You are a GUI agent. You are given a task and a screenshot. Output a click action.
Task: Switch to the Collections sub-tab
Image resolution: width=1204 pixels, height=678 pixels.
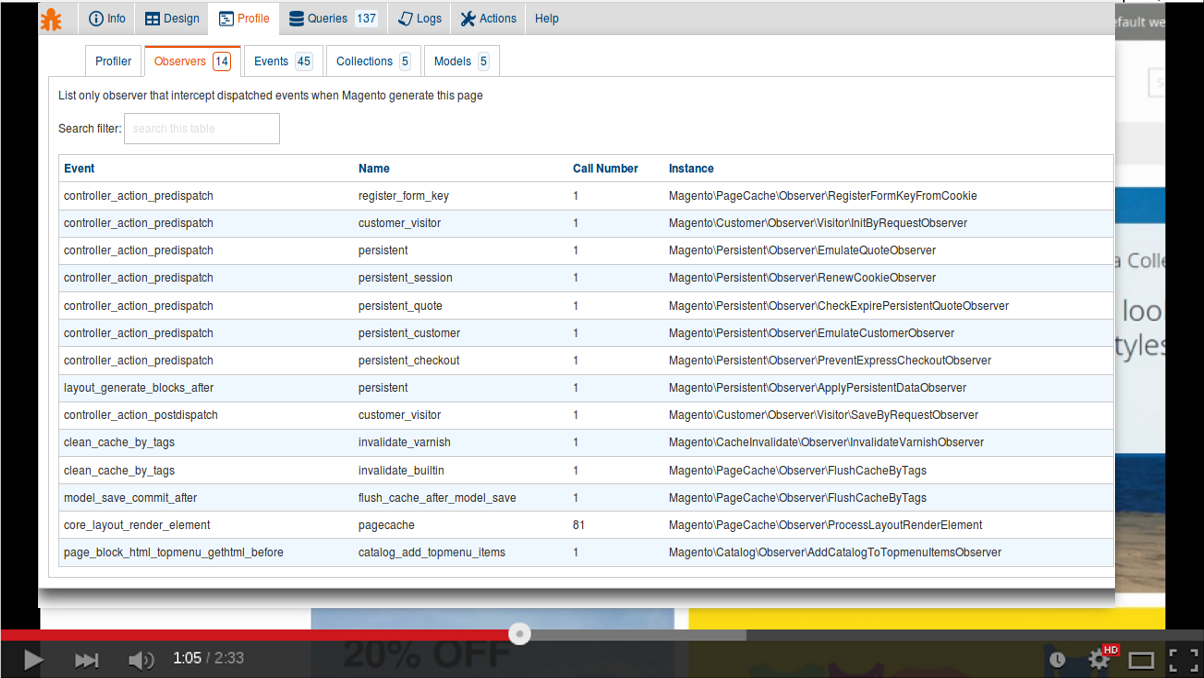(x=373, y=61)
